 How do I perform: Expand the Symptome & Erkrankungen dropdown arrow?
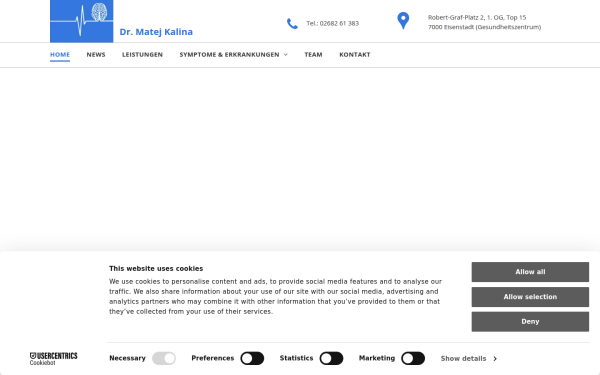click(285, 55)
